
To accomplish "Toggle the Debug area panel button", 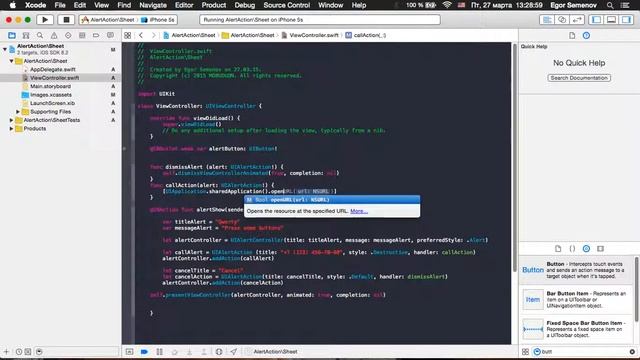I will (x=611, y=20).
